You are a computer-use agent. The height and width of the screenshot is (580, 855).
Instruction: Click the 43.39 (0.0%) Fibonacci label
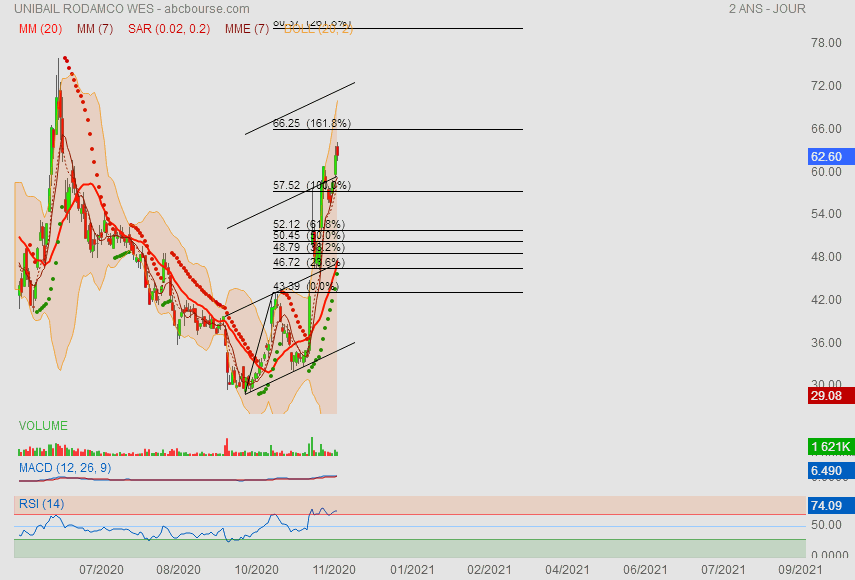click(306, 286)
